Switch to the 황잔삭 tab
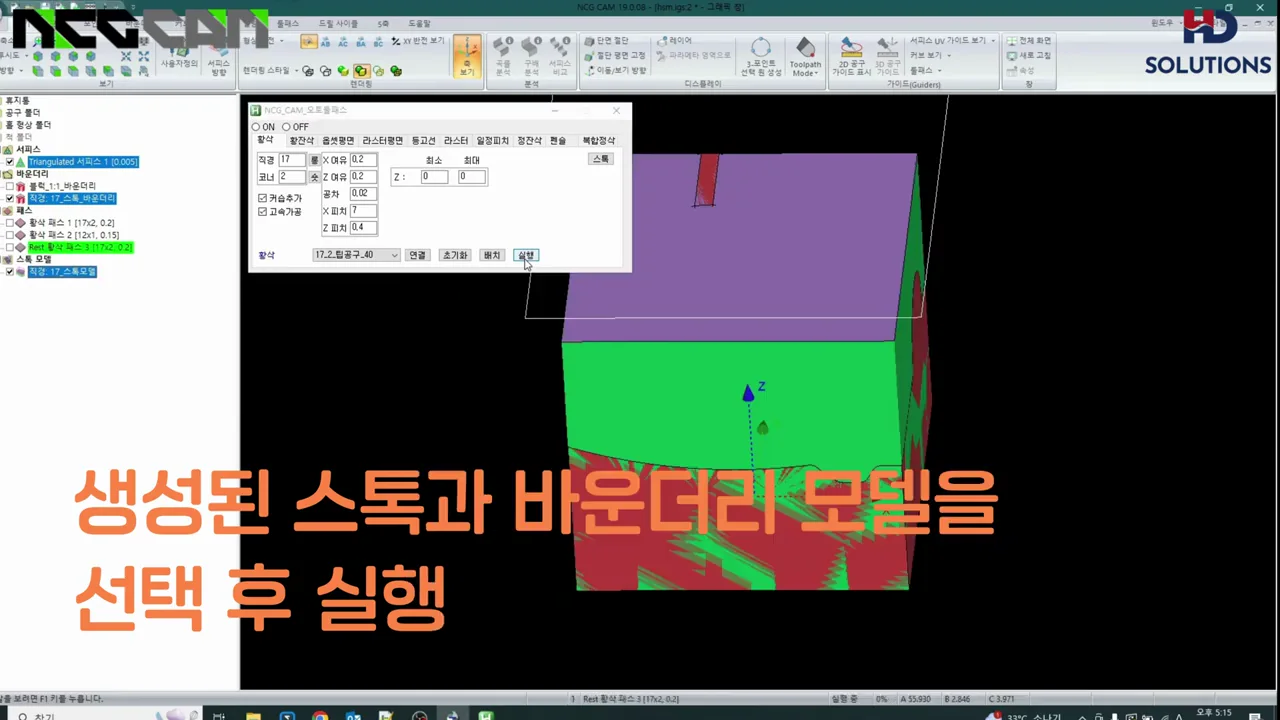Screen dimensions: 1280x720 [301, 141]
